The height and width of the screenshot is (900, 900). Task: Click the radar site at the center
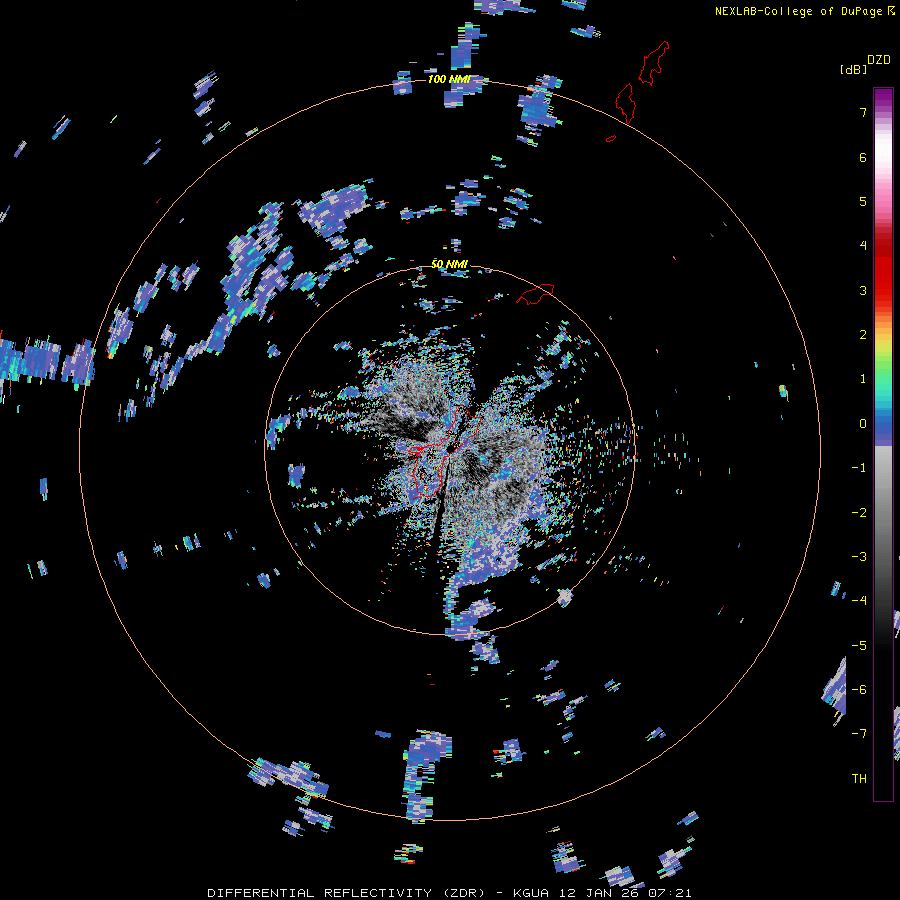click(451, 448)
